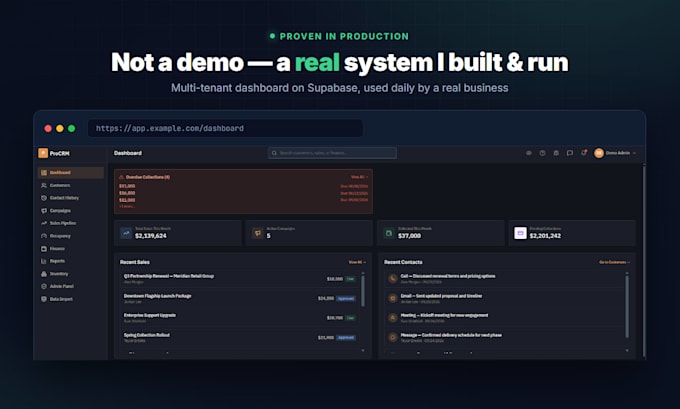The width and height of the screenshot is (680, 409).
Task: Click the chat bubble icon in header
Action: [x=570, y=153]
